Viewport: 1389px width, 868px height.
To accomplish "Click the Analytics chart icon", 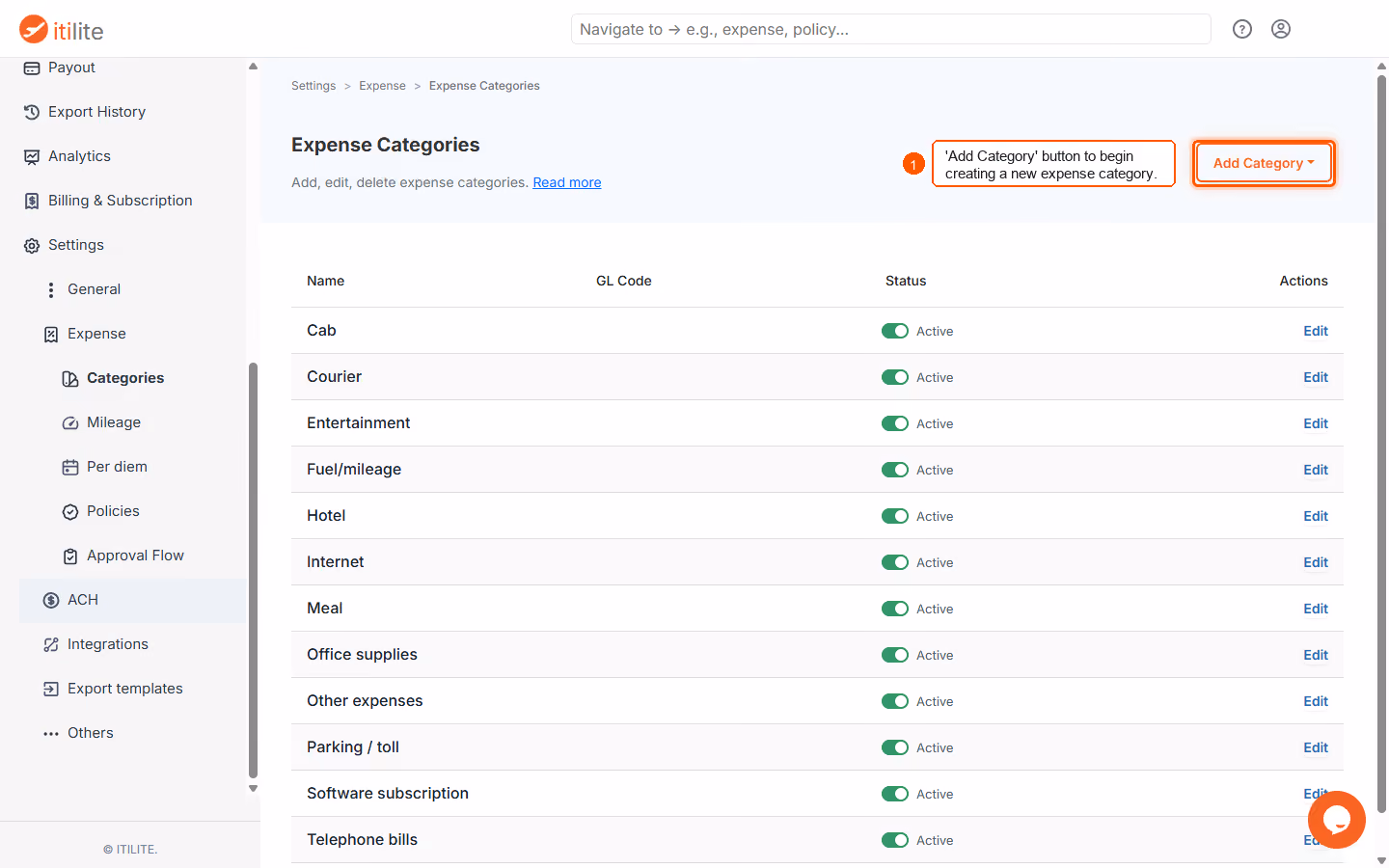I will point(32,156).
